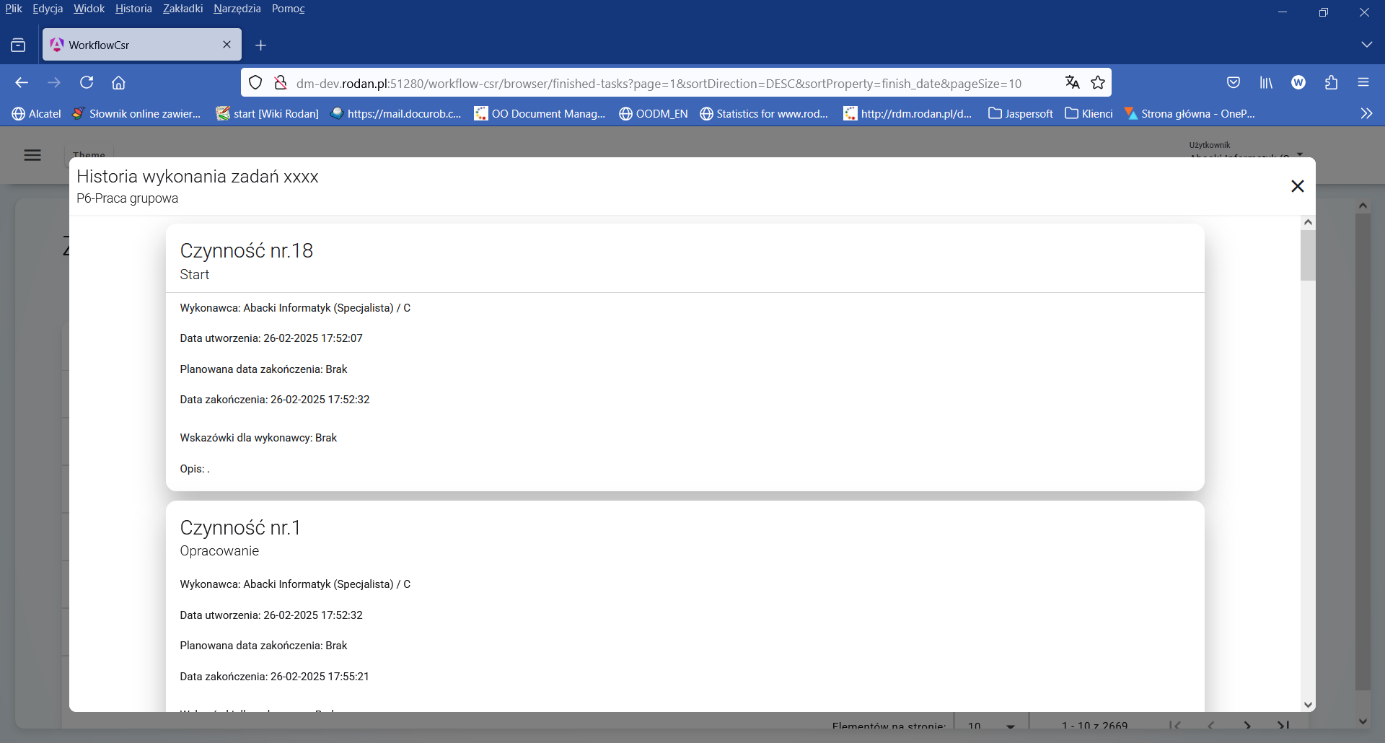Open the app sidebar menu (hamburger) below tabs
Image resolution: width=1385 pixels, height=743 pixels.
click(x=32, y=155)
